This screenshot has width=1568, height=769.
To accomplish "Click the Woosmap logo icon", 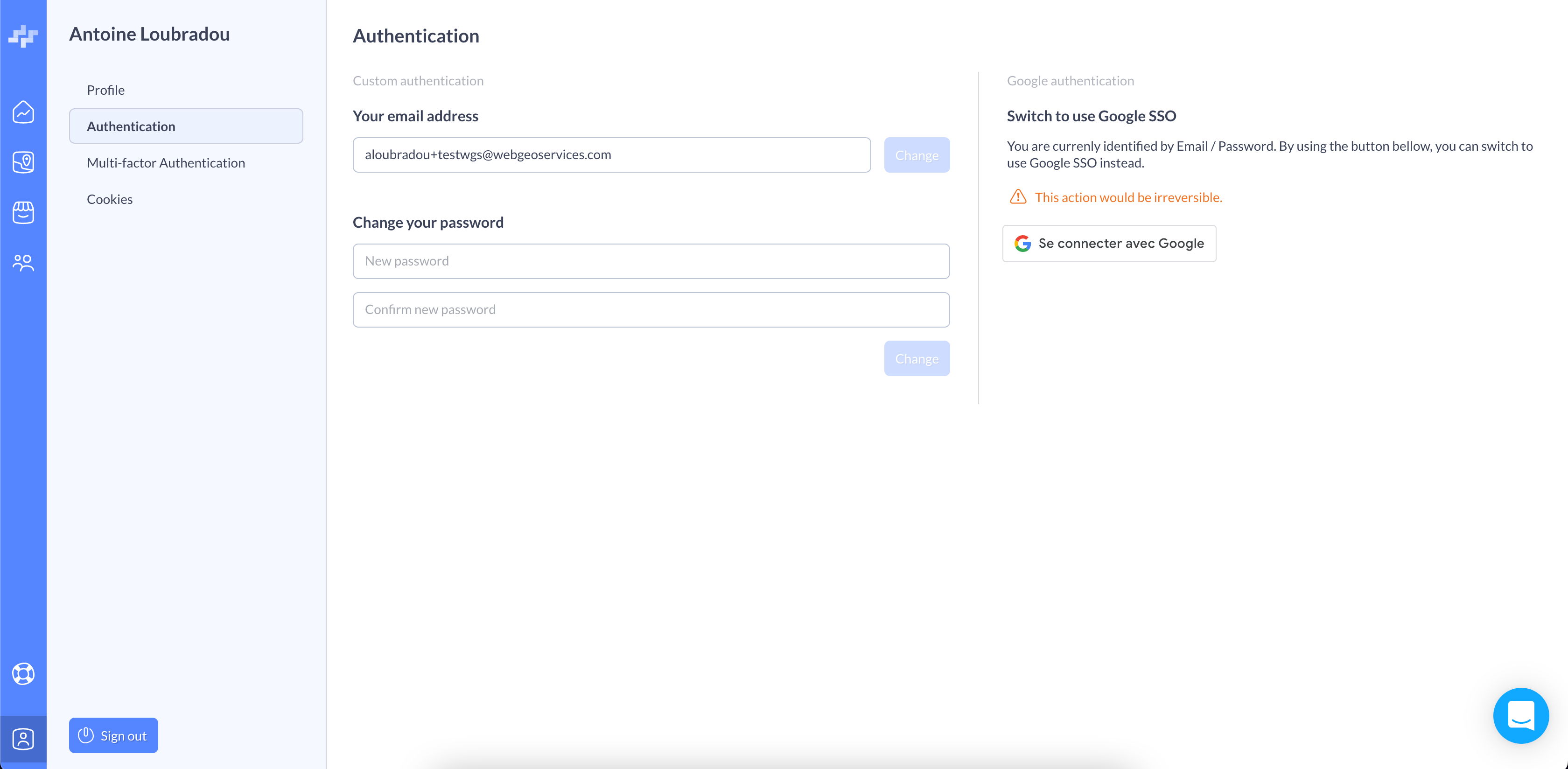I will [23, 36].
